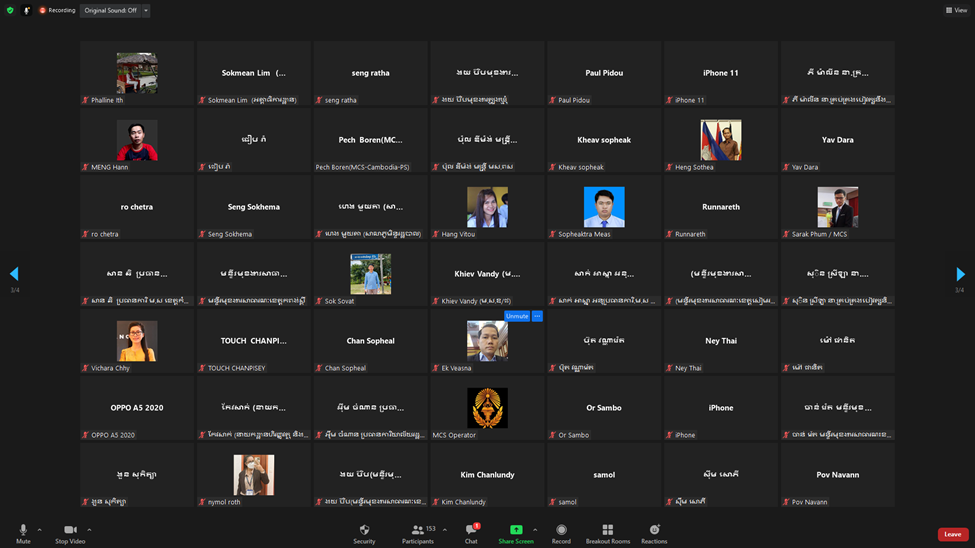Click the red Leave button
This screenshot has height=548, width=975.
[952, 534]
